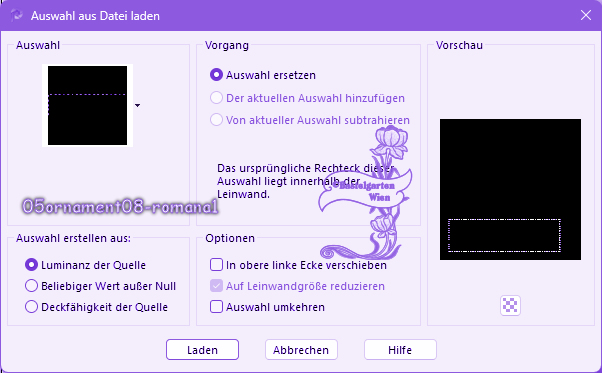
Task: Click the Laden button
Action: tap(202, 350)
